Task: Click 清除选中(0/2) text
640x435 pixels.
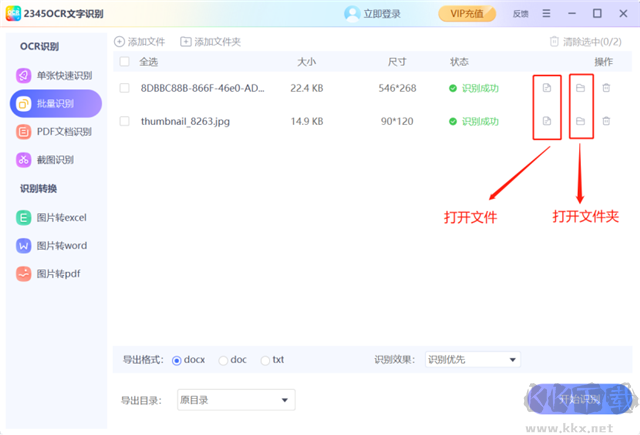Action: [x=592, y=42]
